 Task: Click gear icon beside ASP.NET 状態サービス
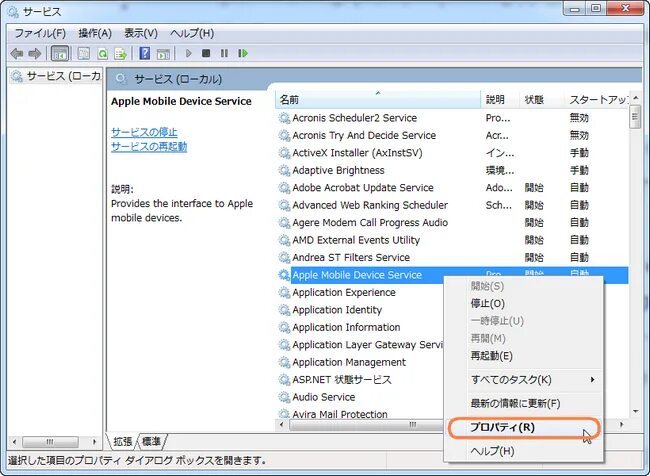tap(284, 380)
